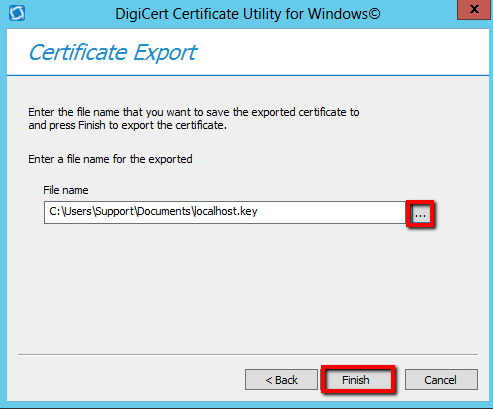Click 'Enter a file name for the exported' text
The width and height of the screenshot is (493, 409).
[110, 159]
